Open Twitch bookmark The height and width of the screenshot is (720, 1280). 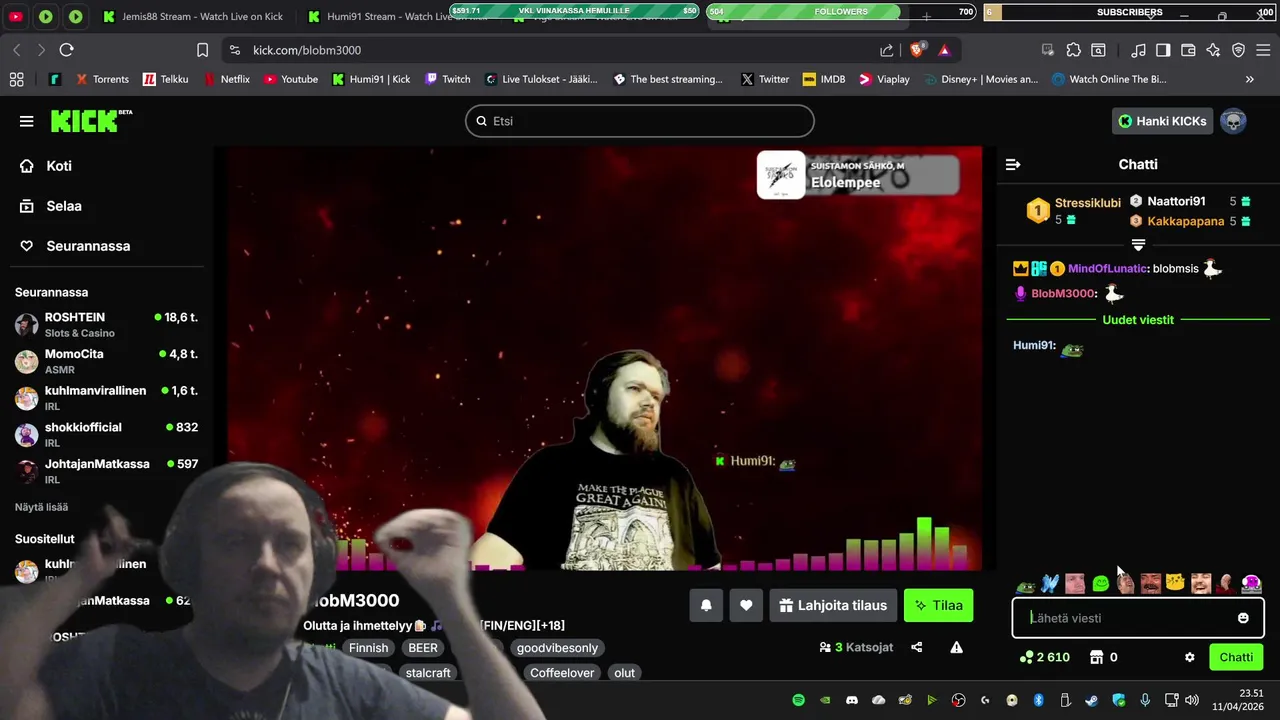tap(447, 79)
